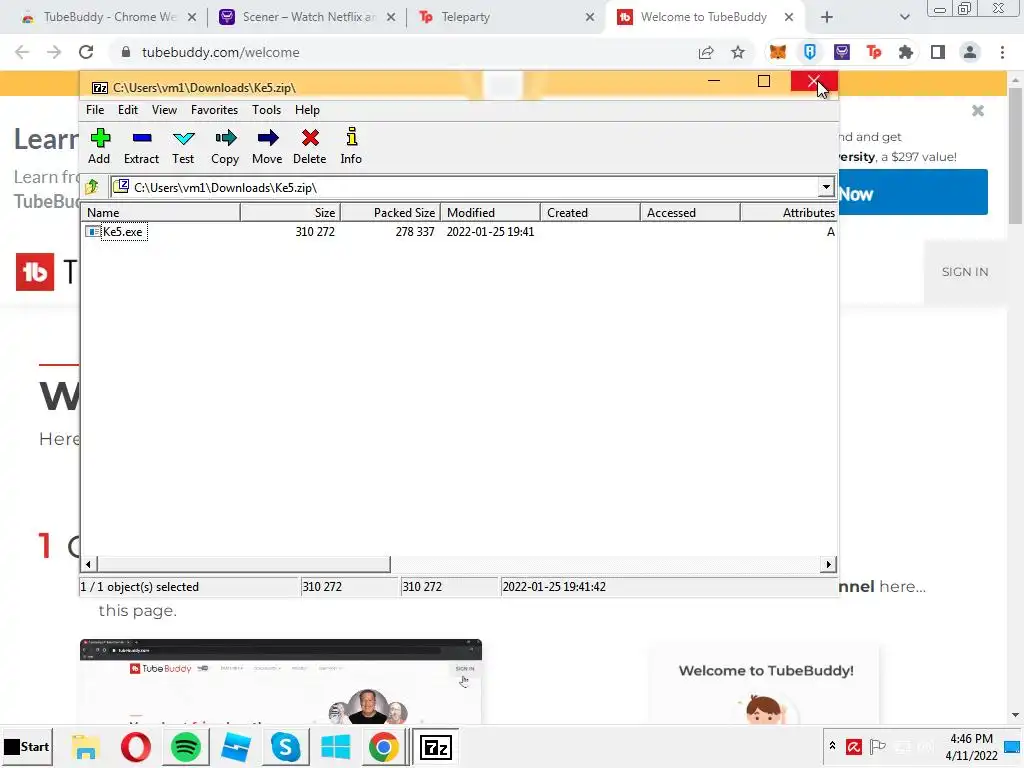The width and height of the screenshot is (1024, 768).
Task: Open Skype from the taskbar
Action: (285, 747)
